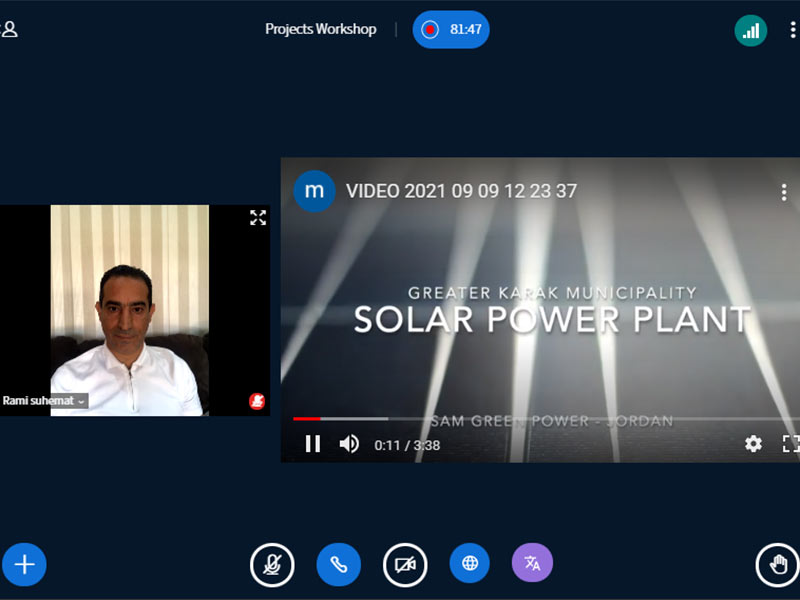Open the shared video's three-dot menu
This screenshot has width=800, height=600.
[x=784, y=192]
